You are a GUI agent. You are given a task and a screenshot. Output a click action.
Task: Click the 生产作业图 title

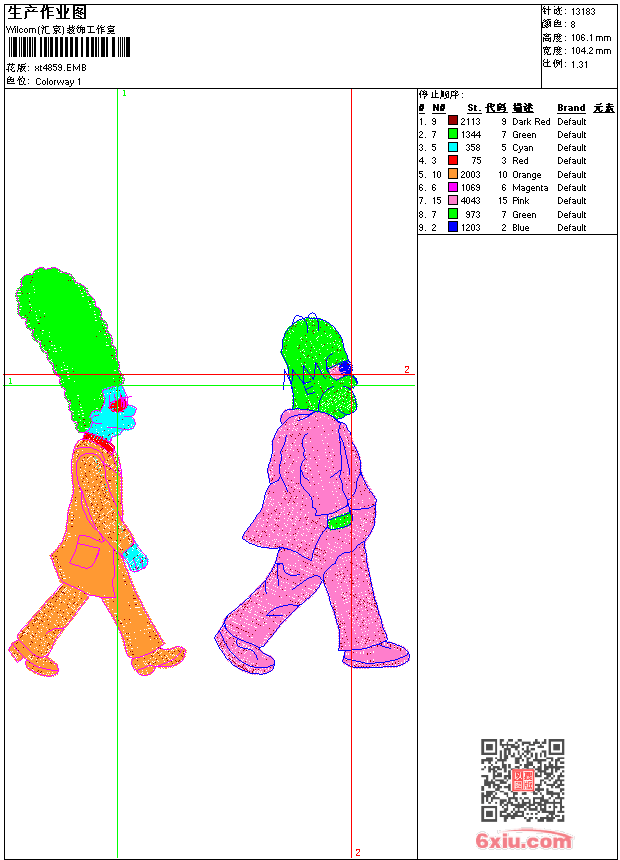click(47, 13)
